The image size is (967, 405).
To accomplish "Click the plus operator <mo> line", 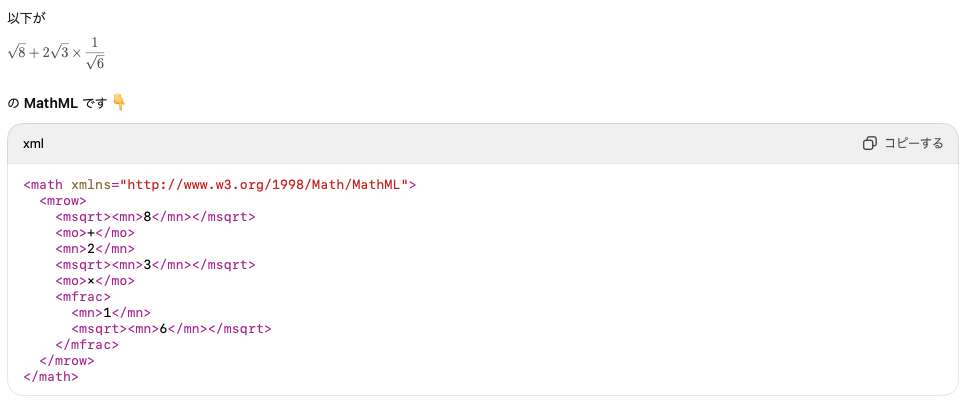I will coord(95,233).
